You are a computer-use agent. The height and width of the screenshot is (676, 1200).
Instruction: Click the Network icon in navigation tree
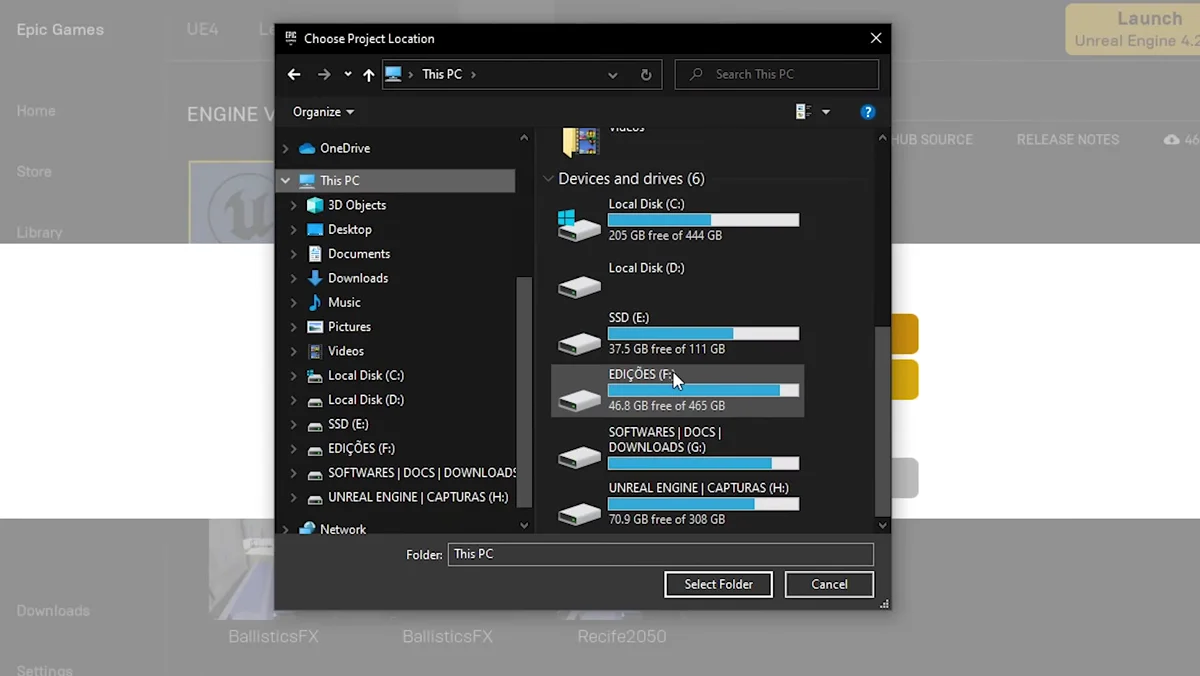click(307, 529)
